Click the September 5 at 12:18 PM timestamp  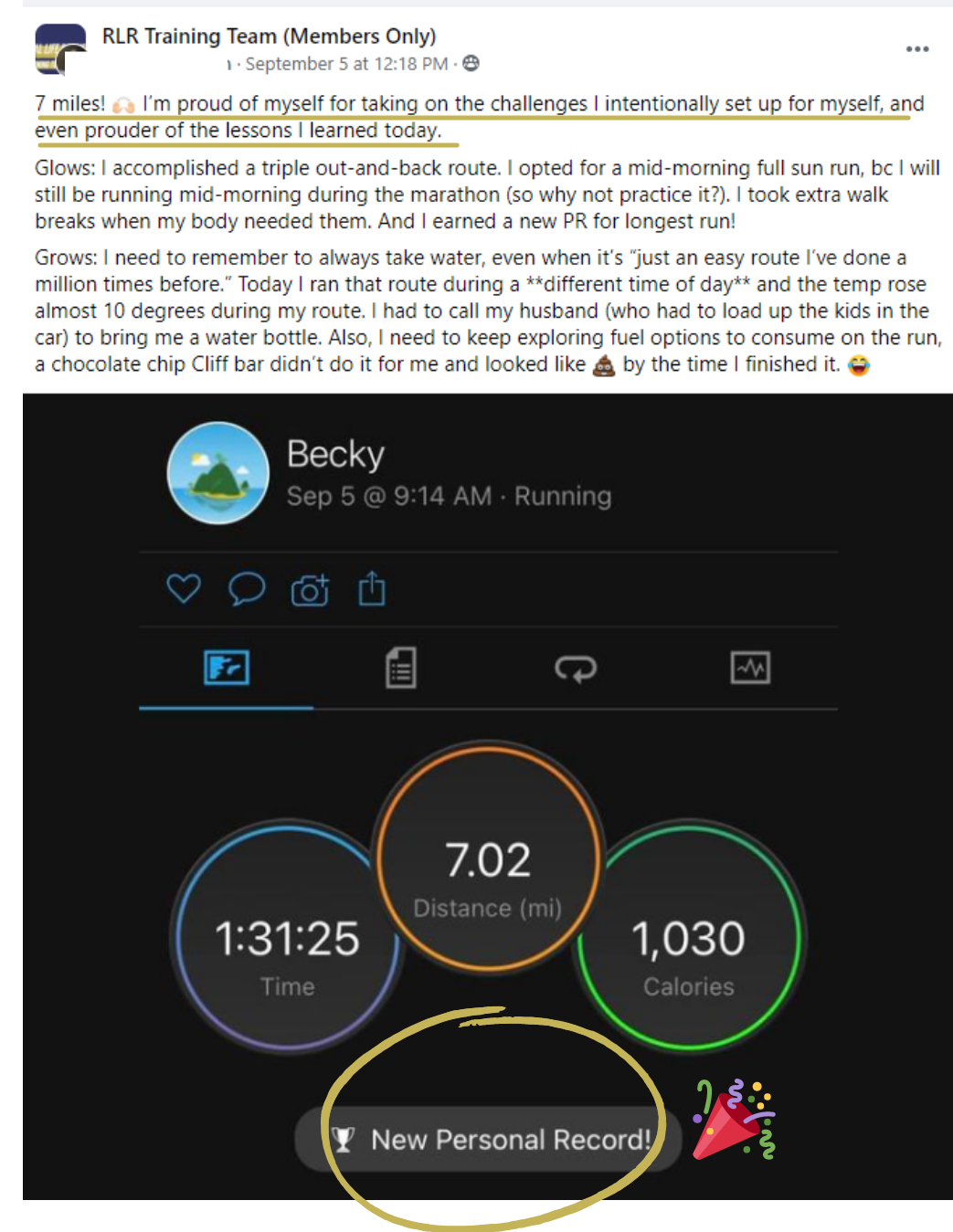click(346, 64)
